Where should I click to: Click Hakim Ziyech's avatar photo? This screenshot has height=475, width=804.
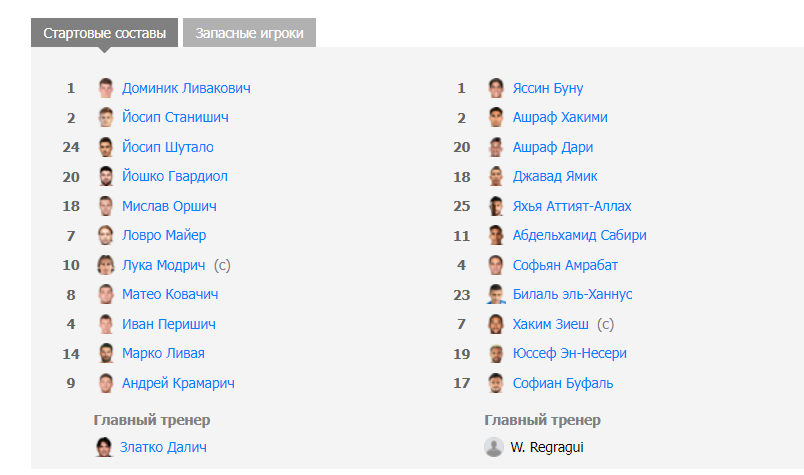click(496, 324)
